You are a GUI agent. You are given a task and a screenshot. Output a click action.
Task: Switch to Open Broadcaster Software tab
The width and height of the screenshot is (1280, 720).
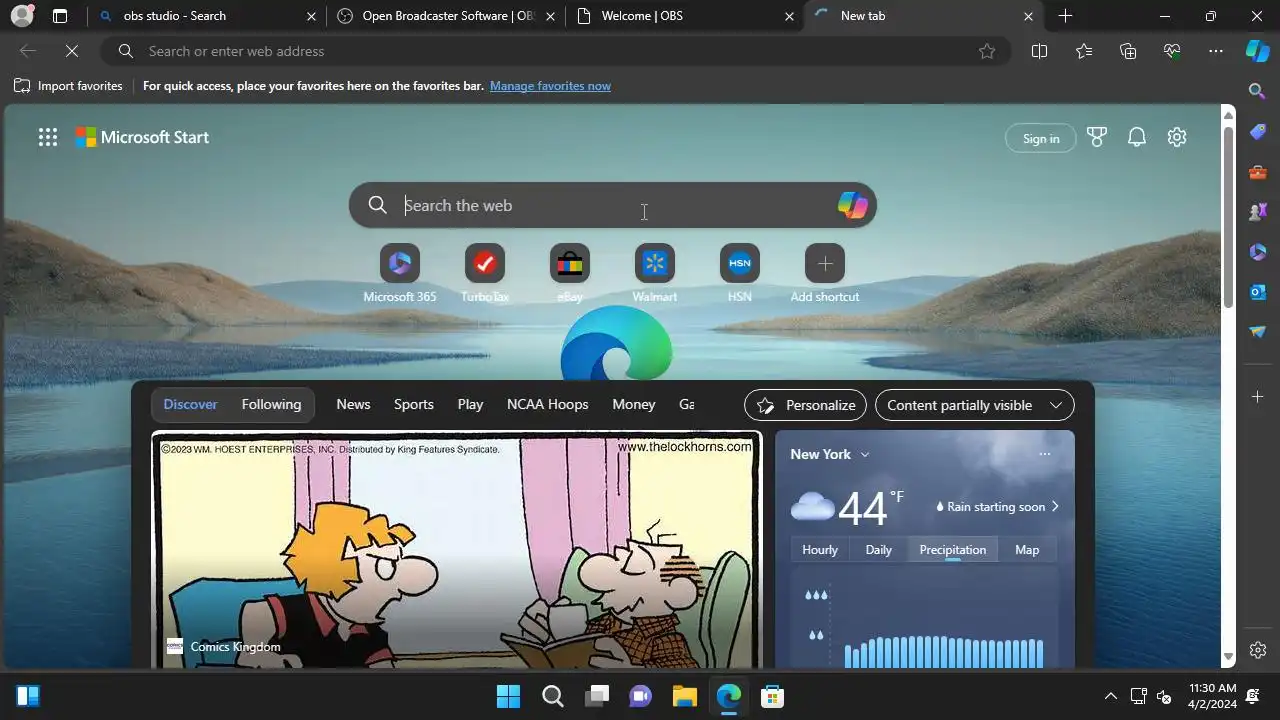coord(445,16)
